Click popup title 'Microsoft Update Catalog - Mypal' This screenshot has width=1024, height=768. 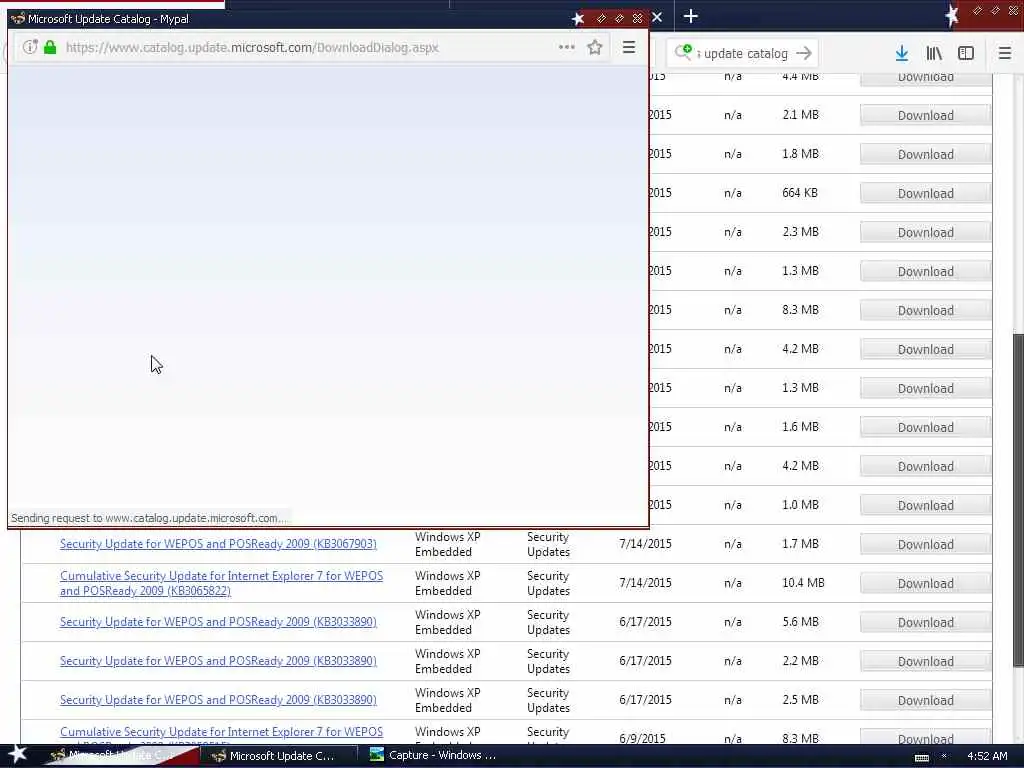point(108,19)
